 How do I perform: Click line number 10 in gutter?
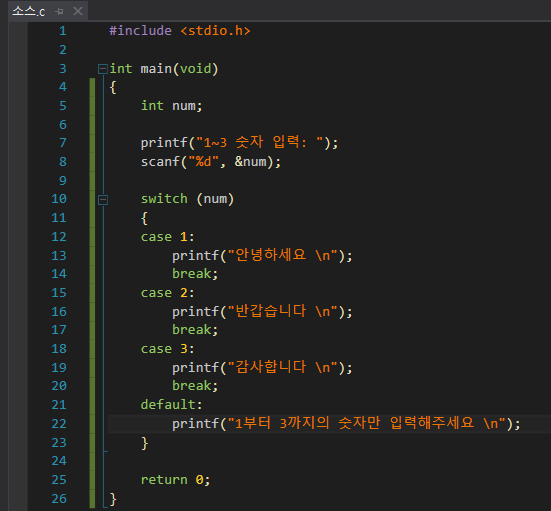(x=59, y=199)
